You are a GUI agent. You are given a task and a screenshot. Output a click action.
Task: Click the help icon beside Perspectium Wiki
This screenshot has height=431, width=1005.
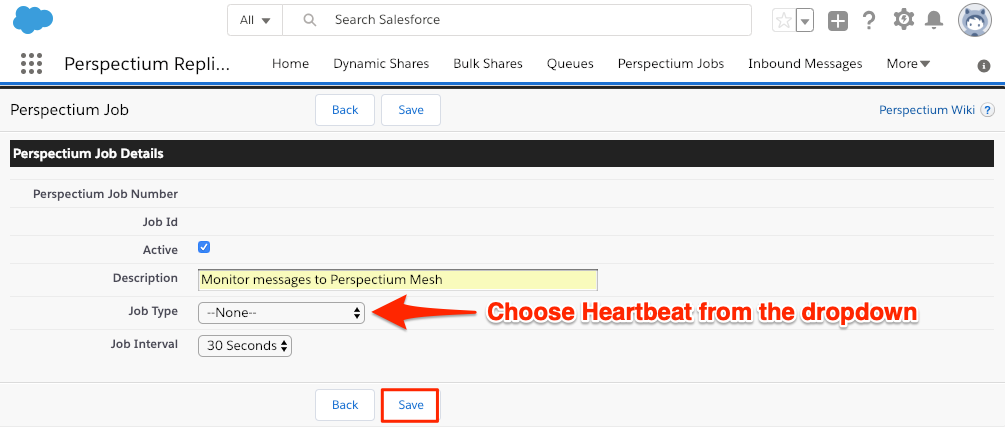coord(988,110)
